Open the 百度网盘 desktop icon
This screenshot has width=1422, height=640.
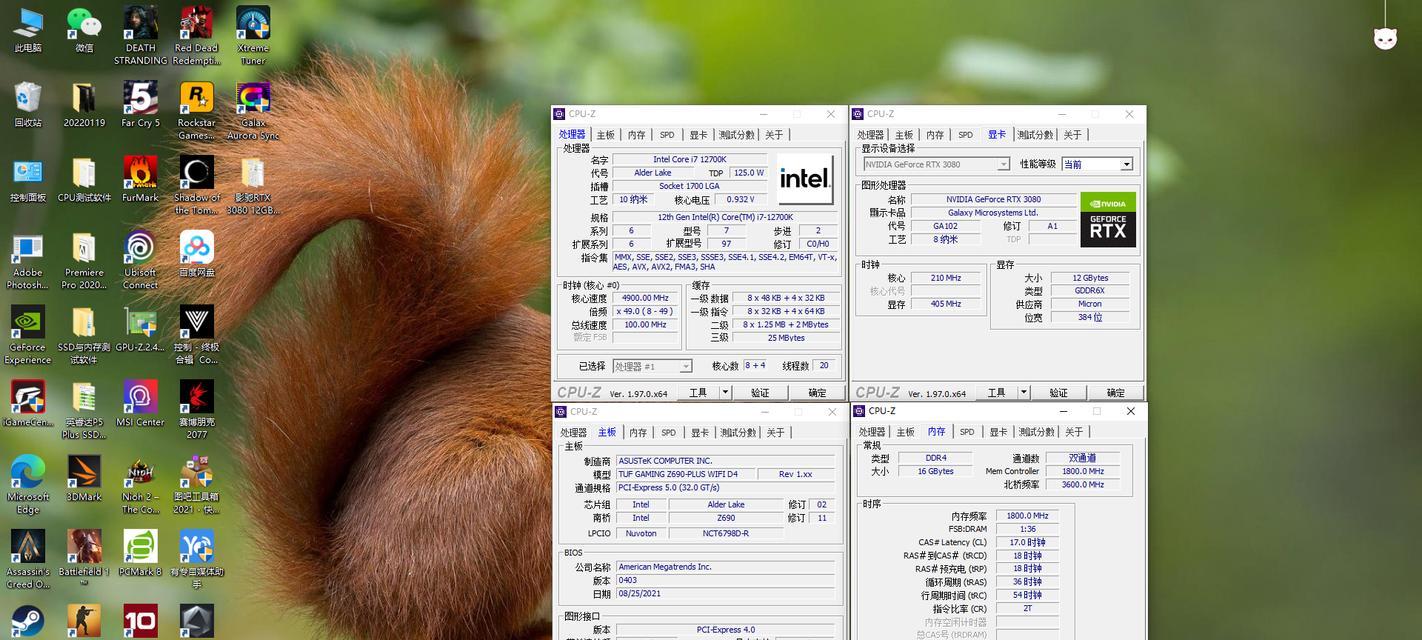tap(196, 255)
